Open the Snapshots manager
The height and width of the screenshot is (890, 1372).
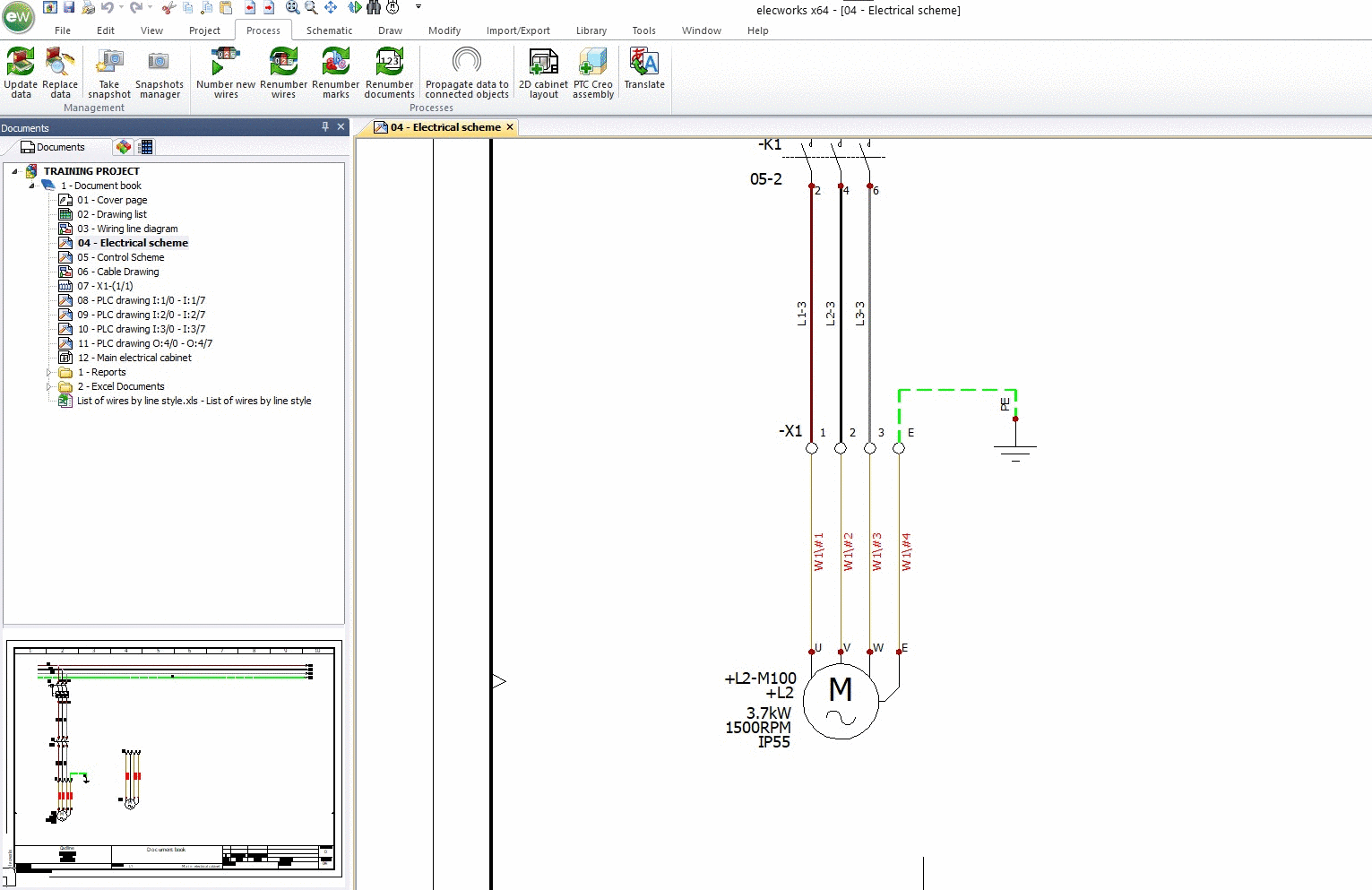[x=160, y=73]
